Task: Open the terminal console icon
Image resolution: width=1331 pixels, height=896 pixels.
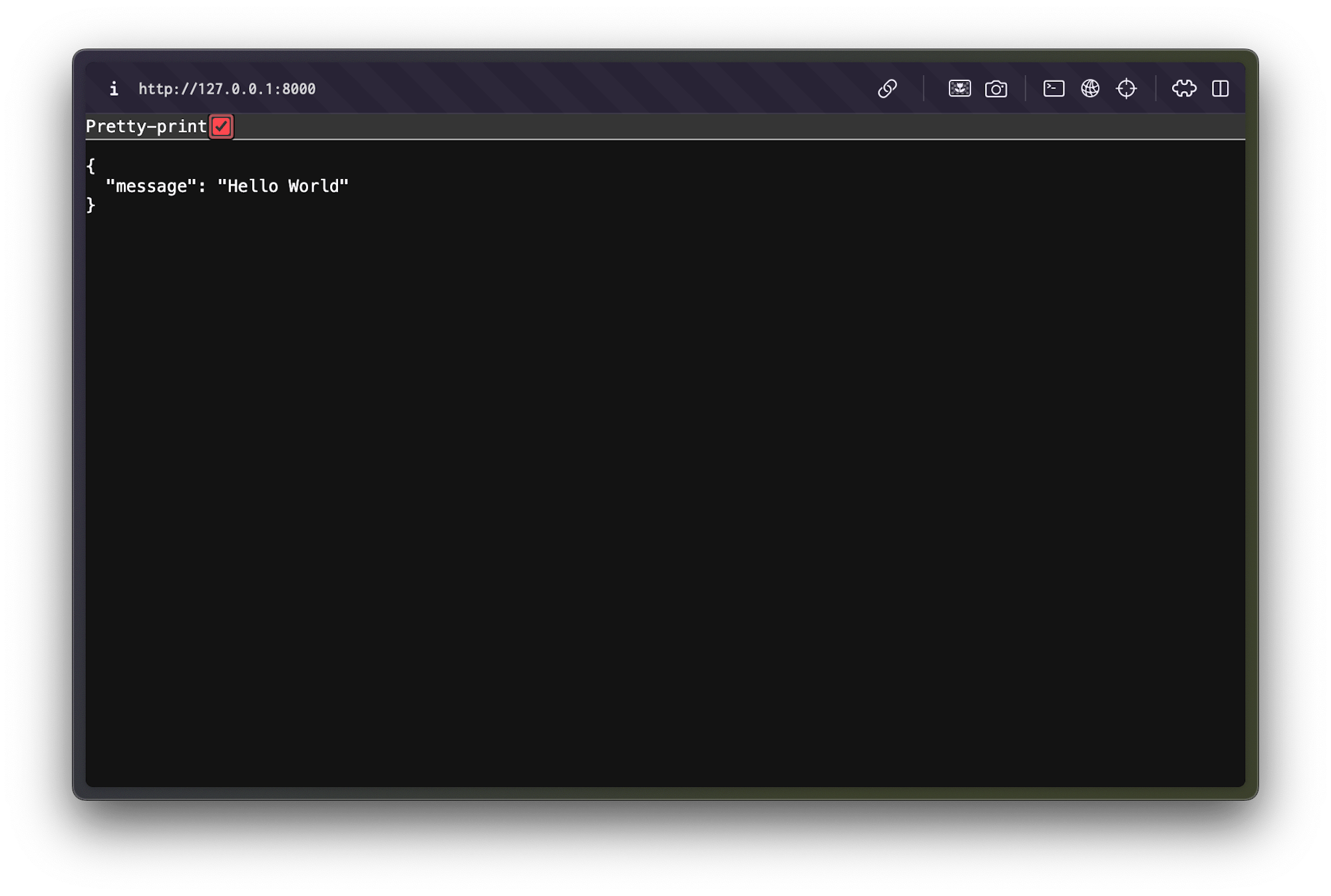Action: (1053, 88)
